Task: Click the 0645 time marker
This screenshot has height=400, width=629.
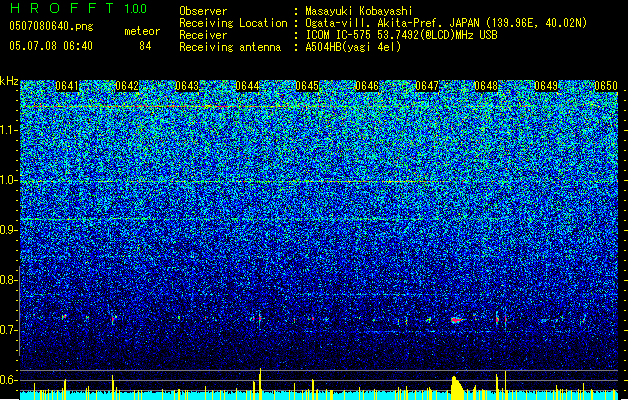Action: [307, 86]
